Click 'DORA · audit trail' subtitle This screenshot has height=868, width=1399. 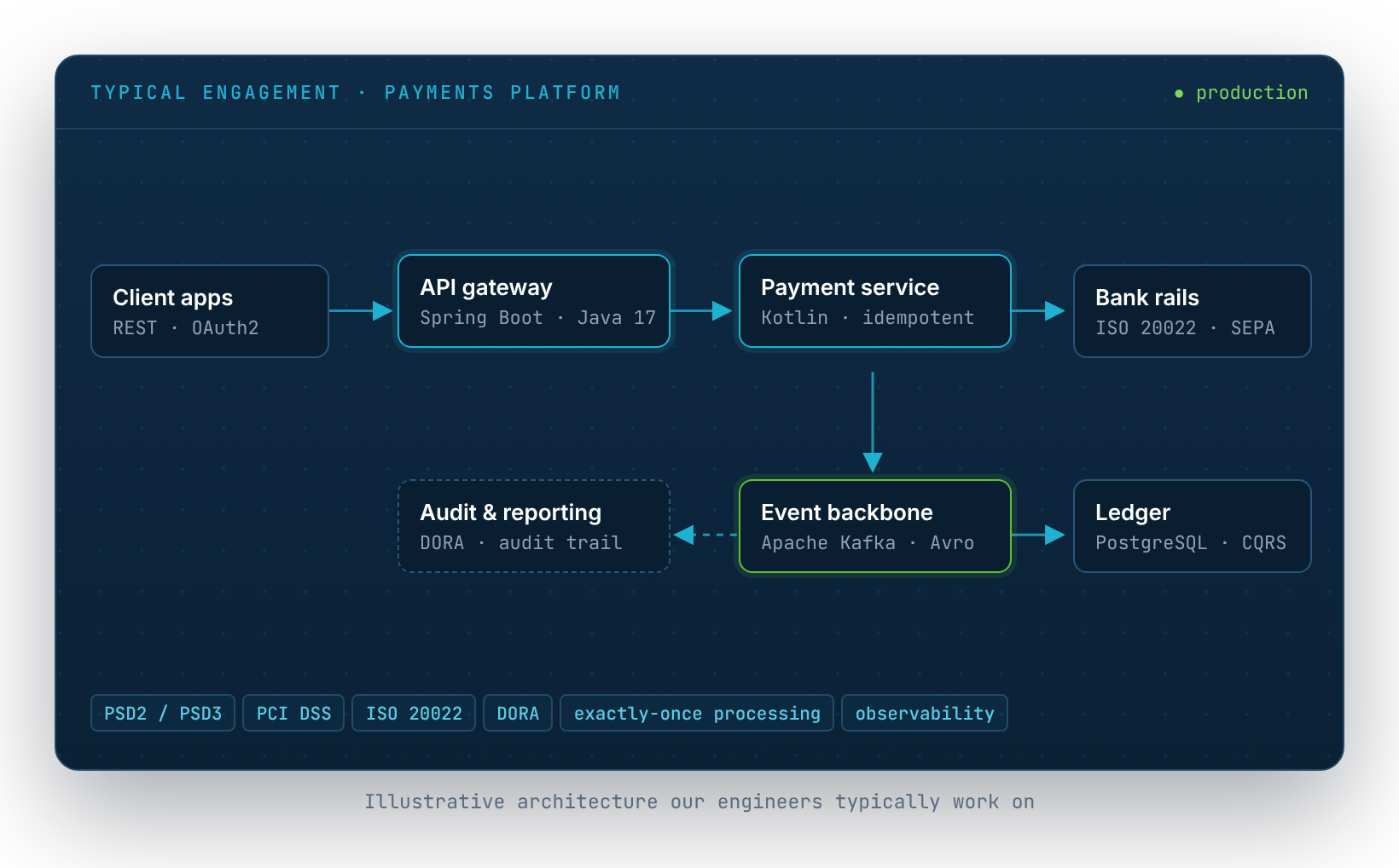[521, 543]
